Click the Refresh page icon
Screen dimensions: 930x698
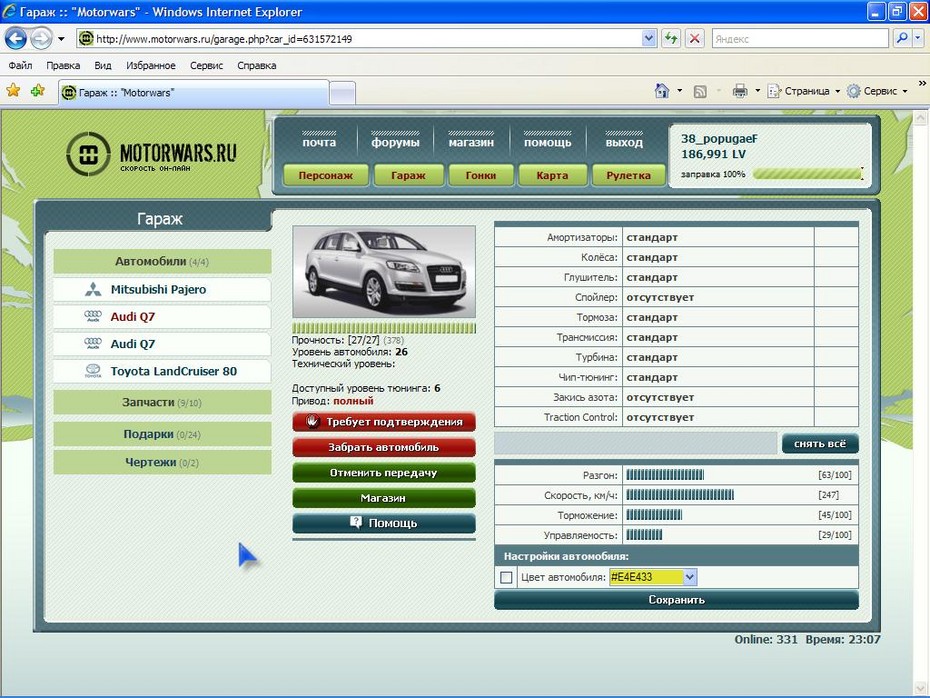pos(671,39)
